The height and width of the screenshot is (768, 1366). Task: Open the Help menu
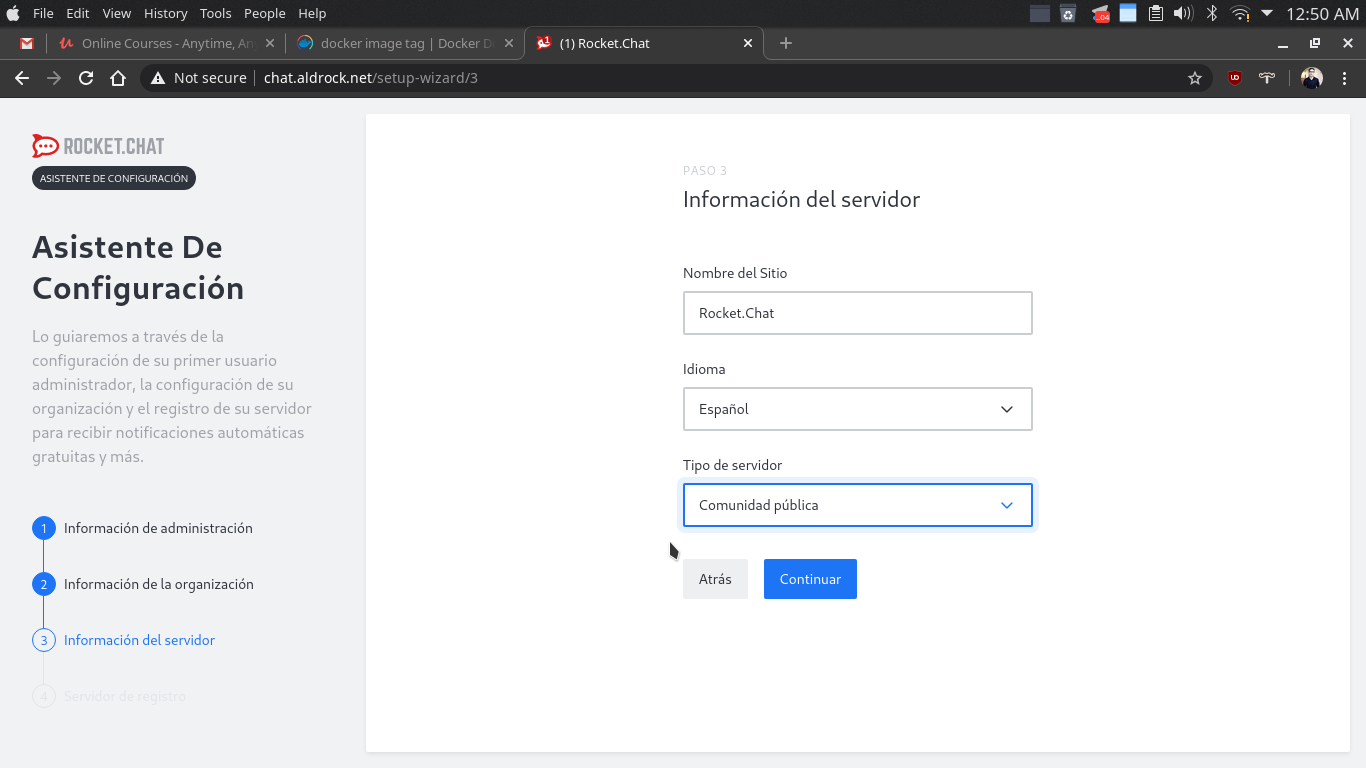click(312, 13)
